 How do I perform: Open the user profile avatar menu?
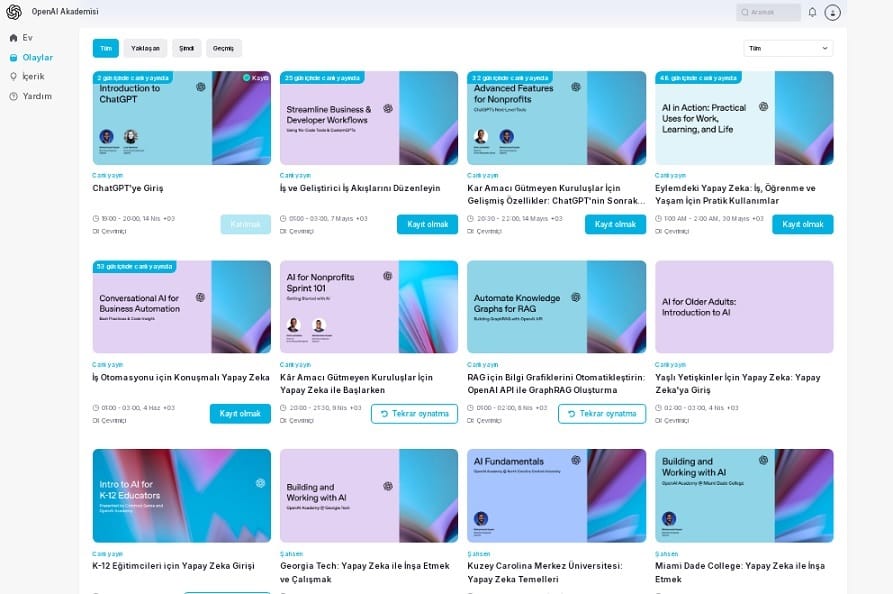pyautogui.click(x=832, y=12)
